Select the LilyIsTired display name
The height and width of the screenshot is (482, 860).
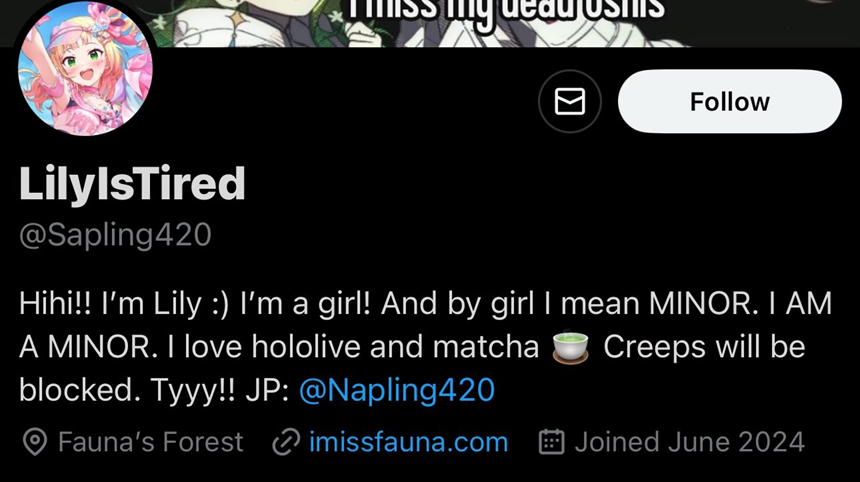tap(132, 184)
